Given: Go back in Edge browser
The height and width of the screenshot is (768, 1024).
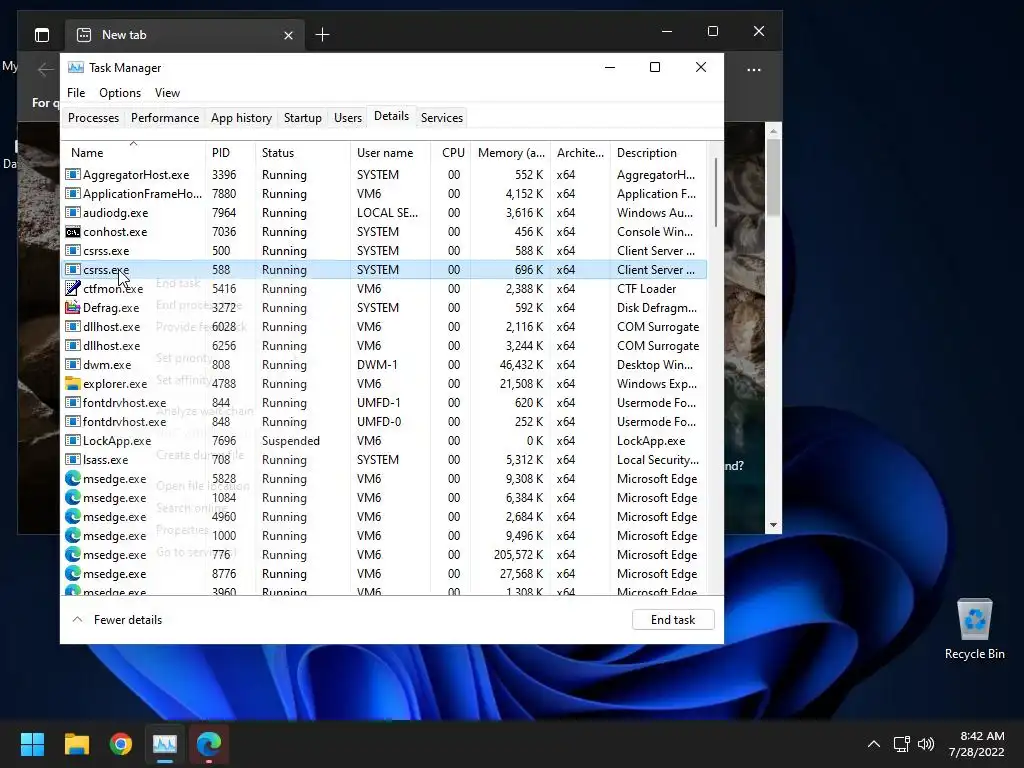Looking at the screenshot, I should 45,69.
